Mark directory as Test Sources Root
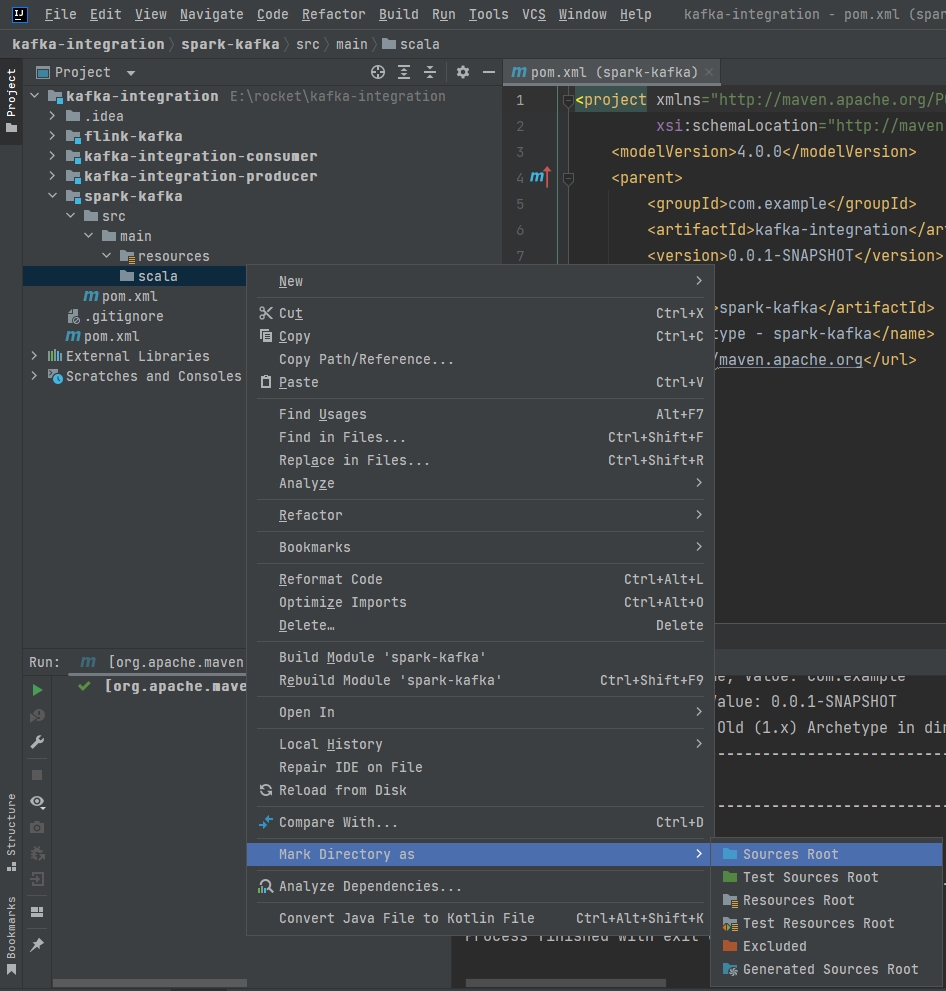 click(827, 877)
